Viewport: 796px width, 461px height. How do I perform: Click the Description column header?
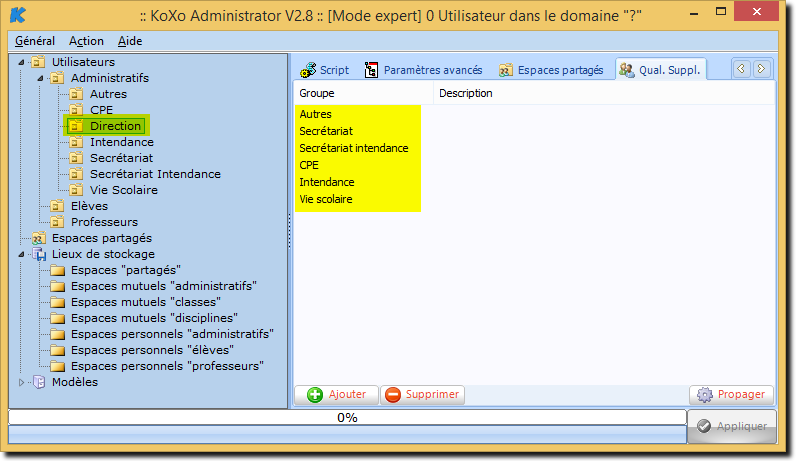pos(604,93)
